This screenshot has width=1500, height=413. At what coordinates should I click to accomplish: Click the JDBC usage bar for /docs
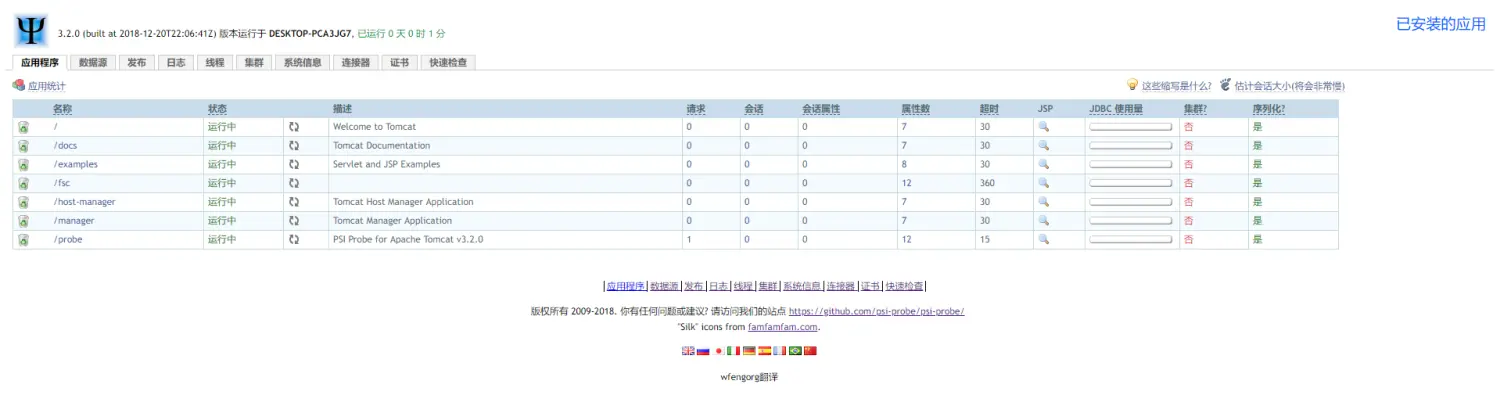click(x=1130, y=146)
